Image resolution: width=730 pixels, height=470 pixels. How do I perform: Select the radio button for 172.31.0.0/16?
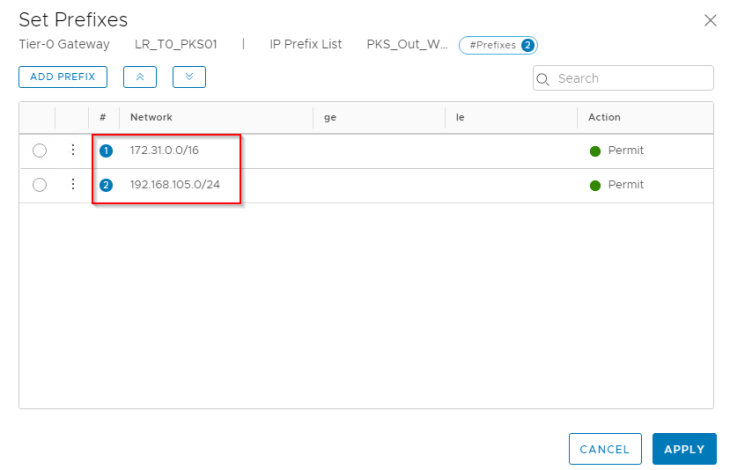[x=40, y=151]
